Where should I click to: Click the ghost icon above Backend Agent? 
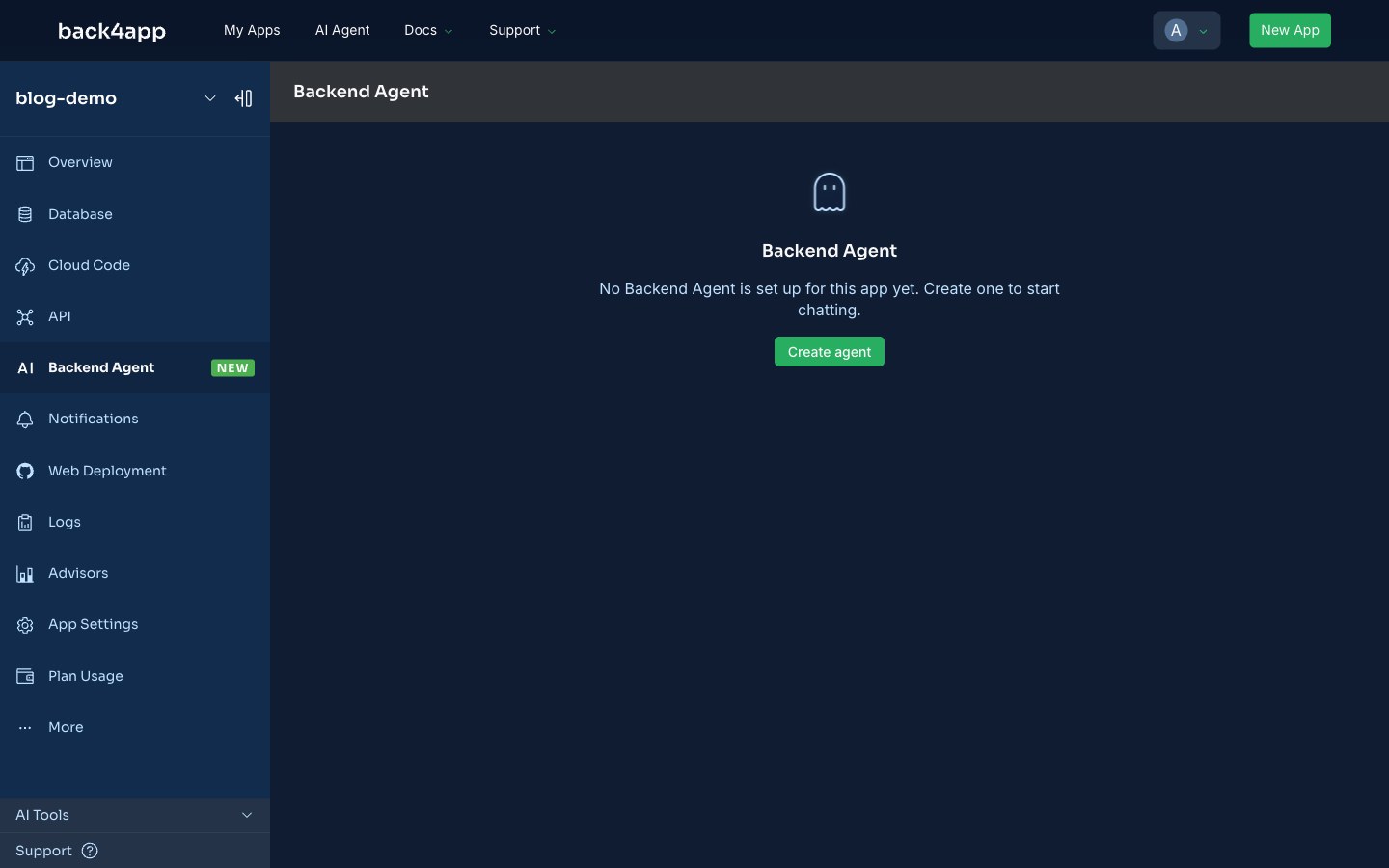pos(830,192)
